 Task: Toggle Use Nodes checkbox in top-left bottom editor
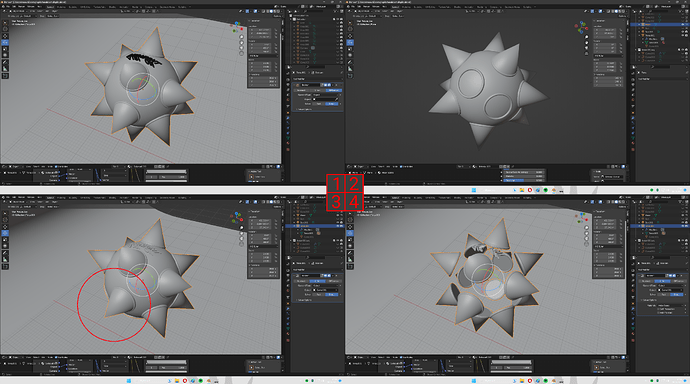click(x=56, y=166)
